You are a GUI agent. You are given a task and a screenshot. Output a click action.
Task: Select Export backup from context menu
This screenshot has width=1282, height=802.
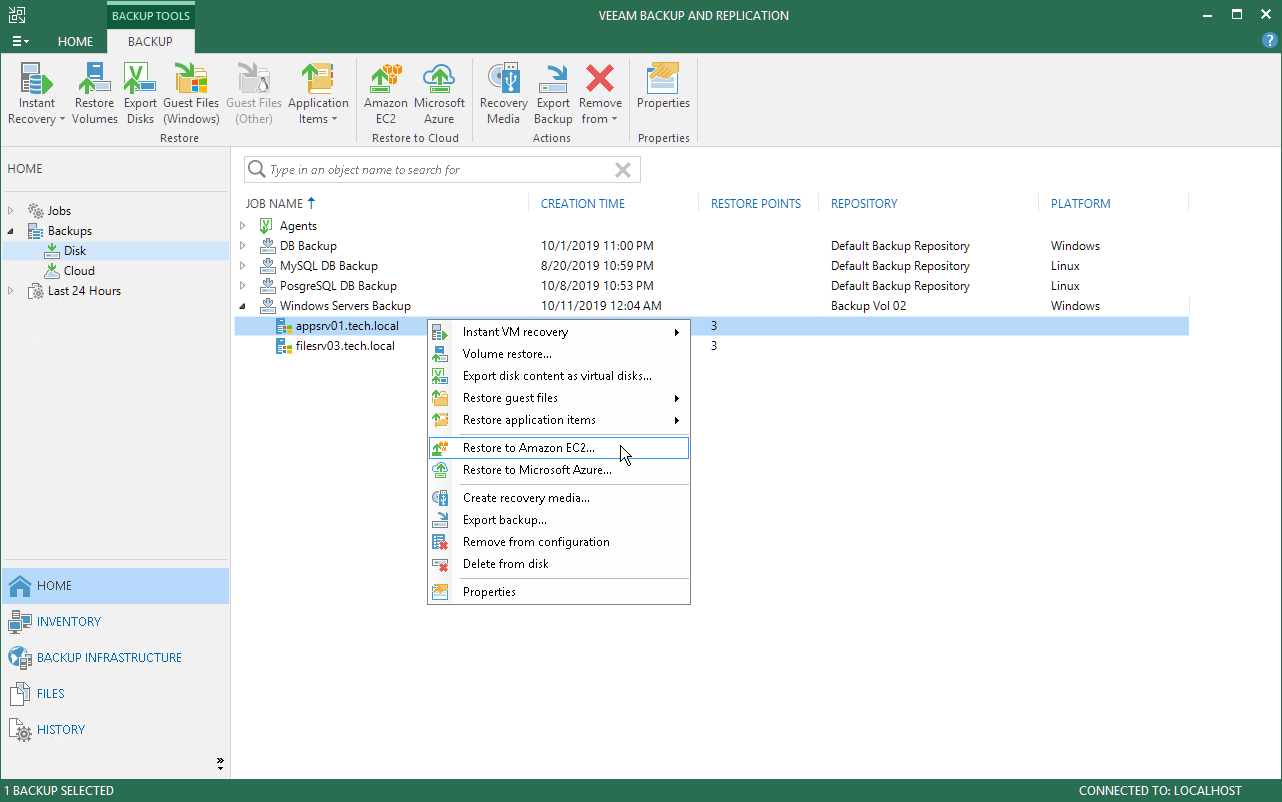point(559,520)
